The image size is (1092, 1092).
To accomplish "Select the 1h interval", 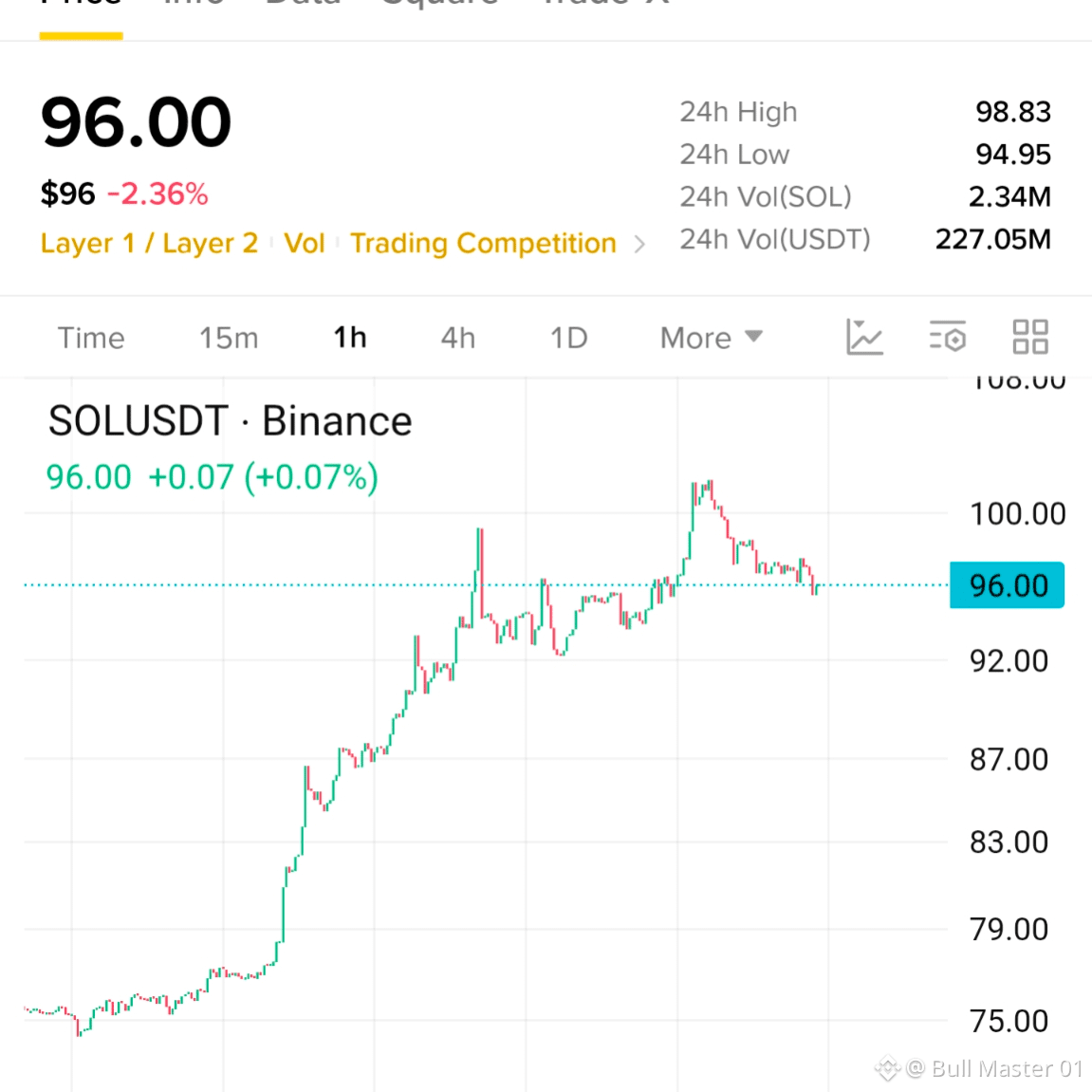I will pyautogui.click(x=349, y=338).
